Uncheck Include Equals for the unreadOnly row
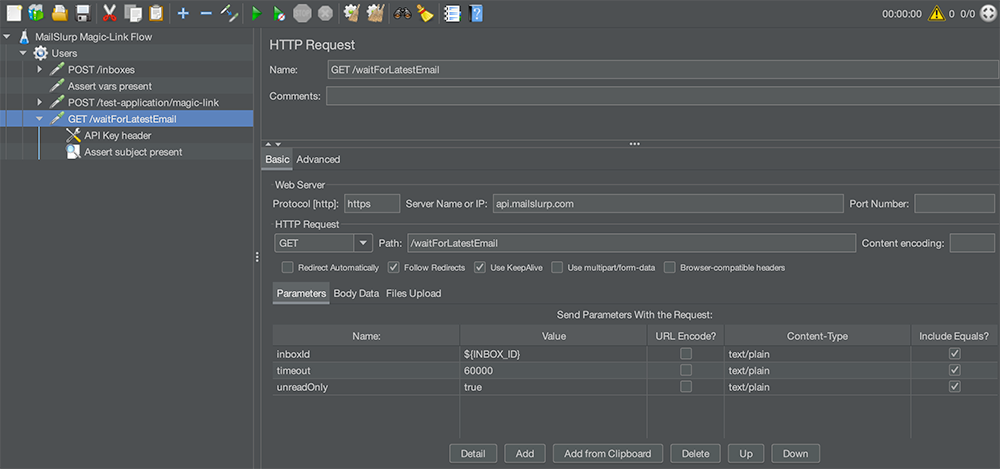The width and height of the screenshot is (1000, 469). 955,387
